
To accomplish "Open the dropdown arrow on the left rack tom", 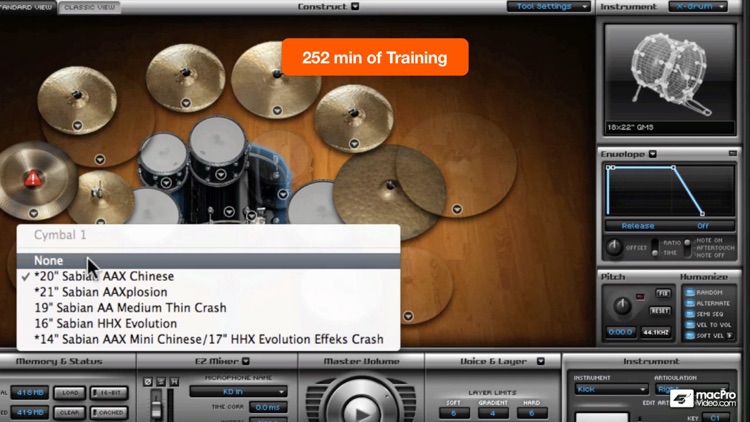I will pos(166,182).
